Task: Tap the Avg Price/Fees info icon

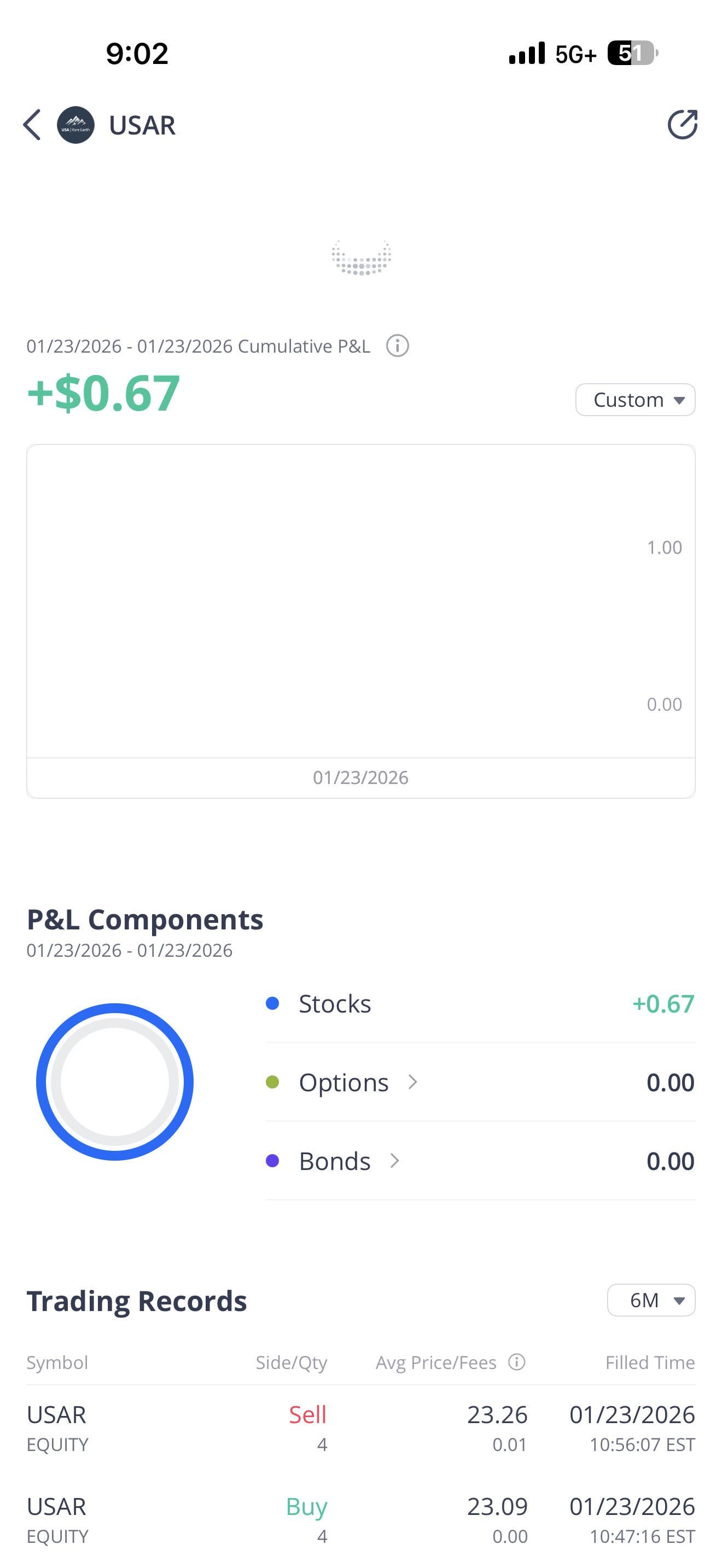Action: coord(517,1362)
